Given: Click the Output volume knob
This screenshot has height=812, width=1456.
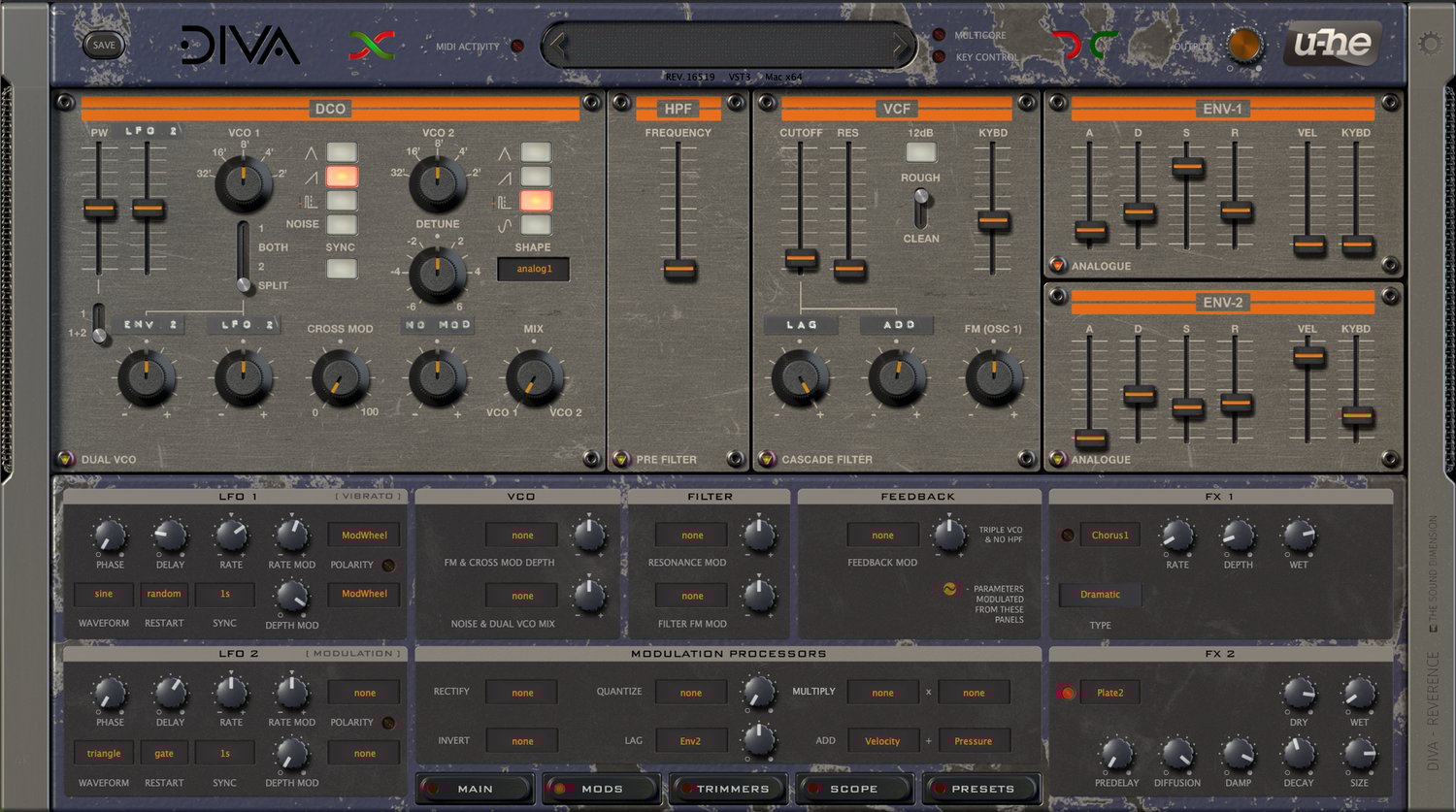Looking at the screenshot, I should pos(1244,45).
